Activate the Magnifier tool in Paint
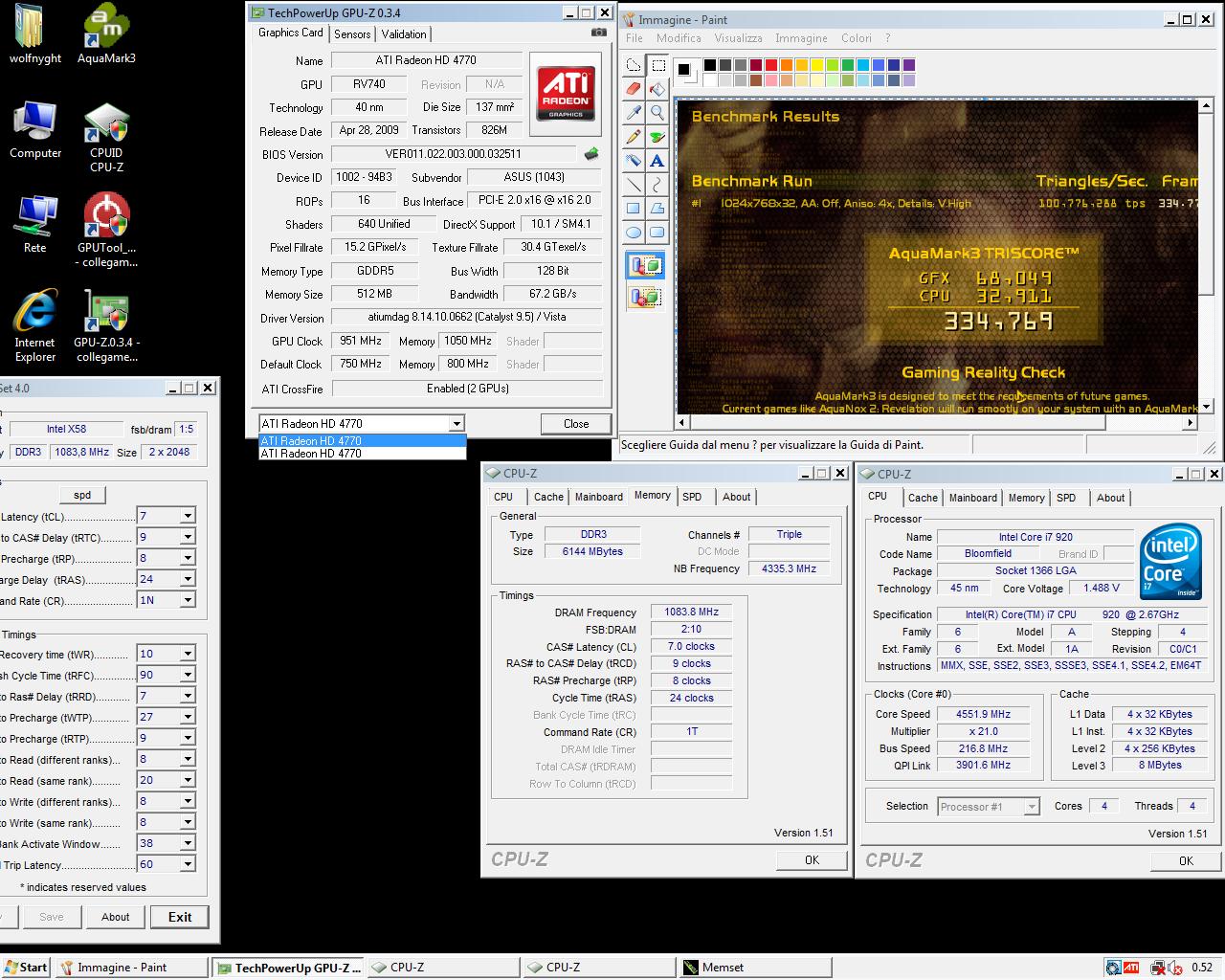Image resolution: width=1225 pixels, height=980 pixels. click(x=657, y=112)
